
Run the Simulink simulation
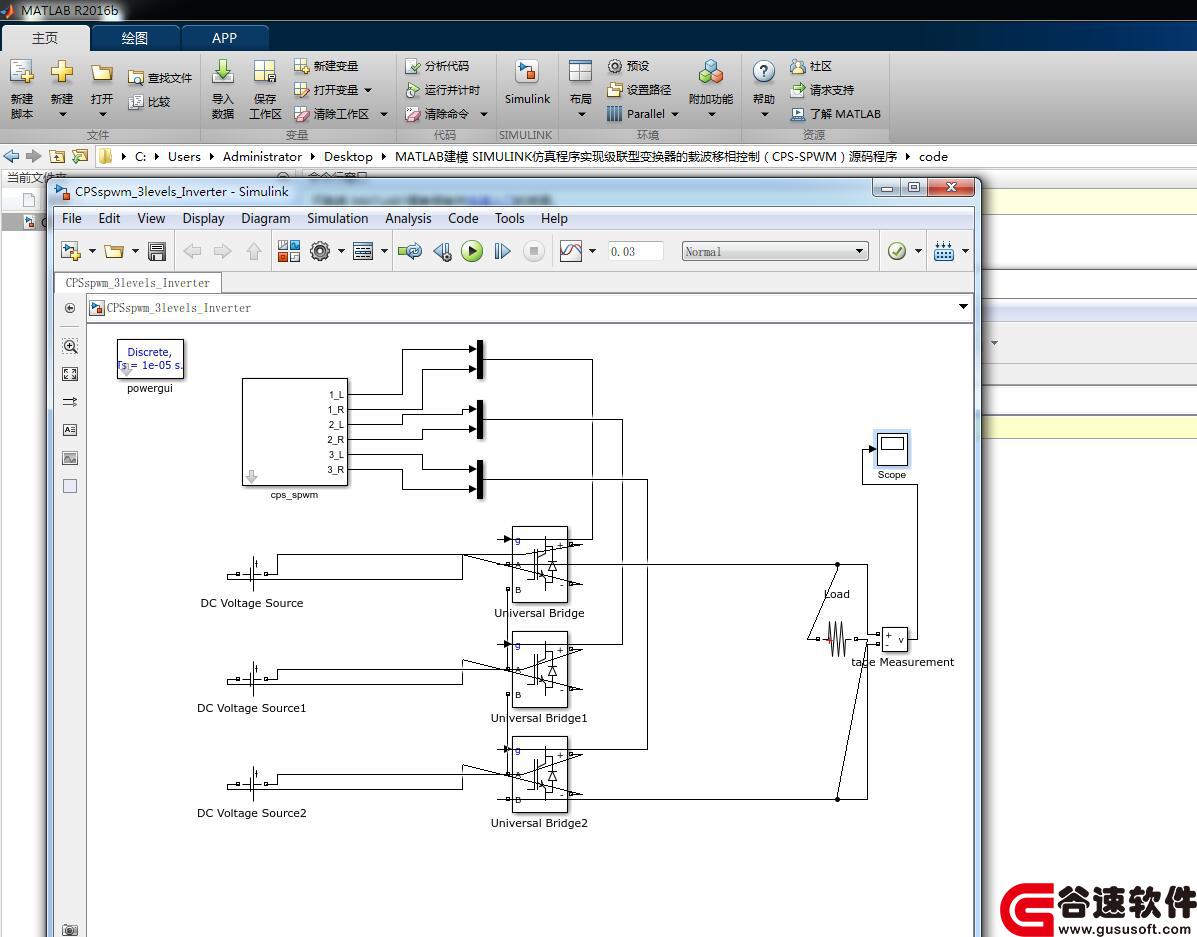click(x=472, y=251)
